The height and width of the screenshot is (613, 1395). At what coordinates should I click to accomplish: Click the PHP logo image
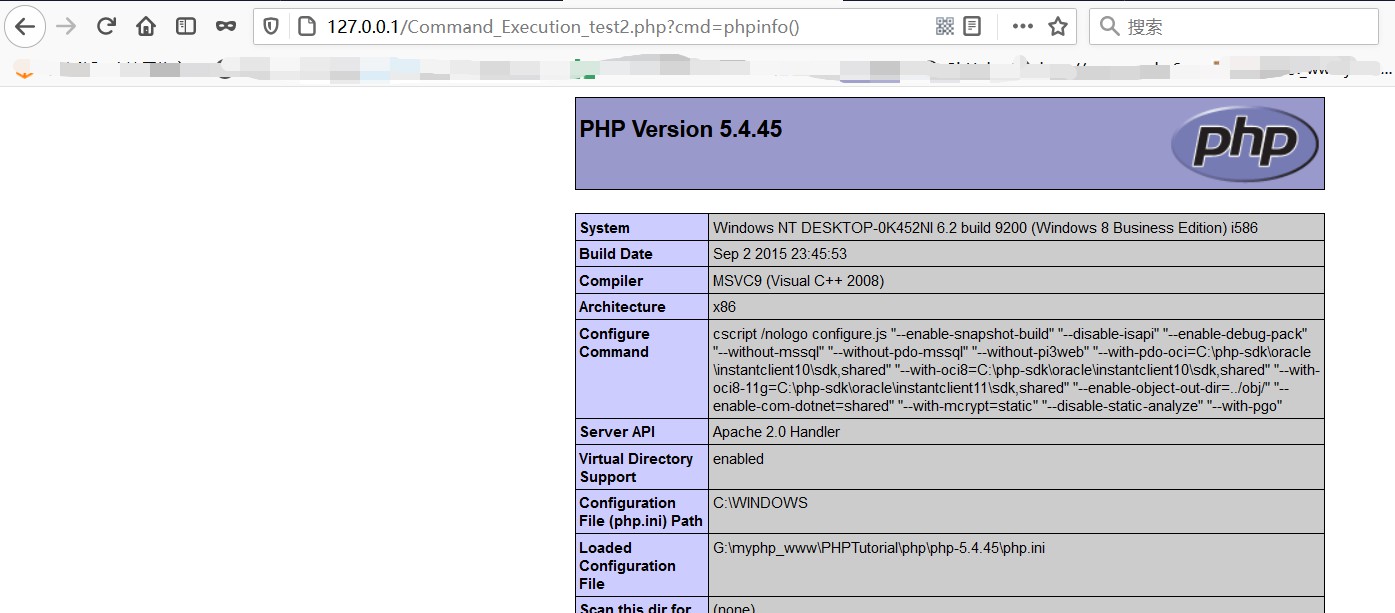coord(1245,144)
